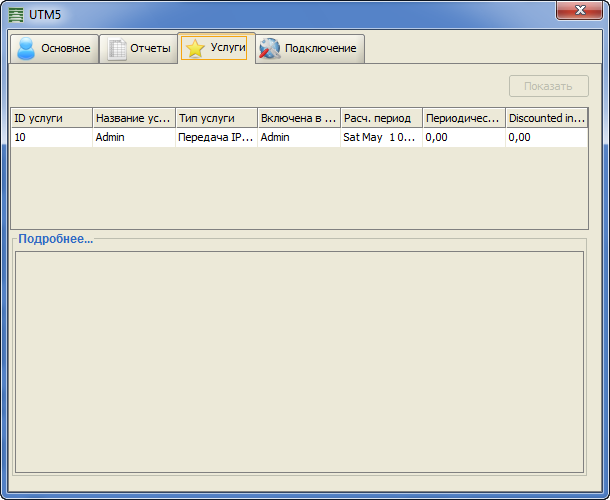610x500 pixels.
Task: Click the star icon on Услуги tab
Action: 195,49
